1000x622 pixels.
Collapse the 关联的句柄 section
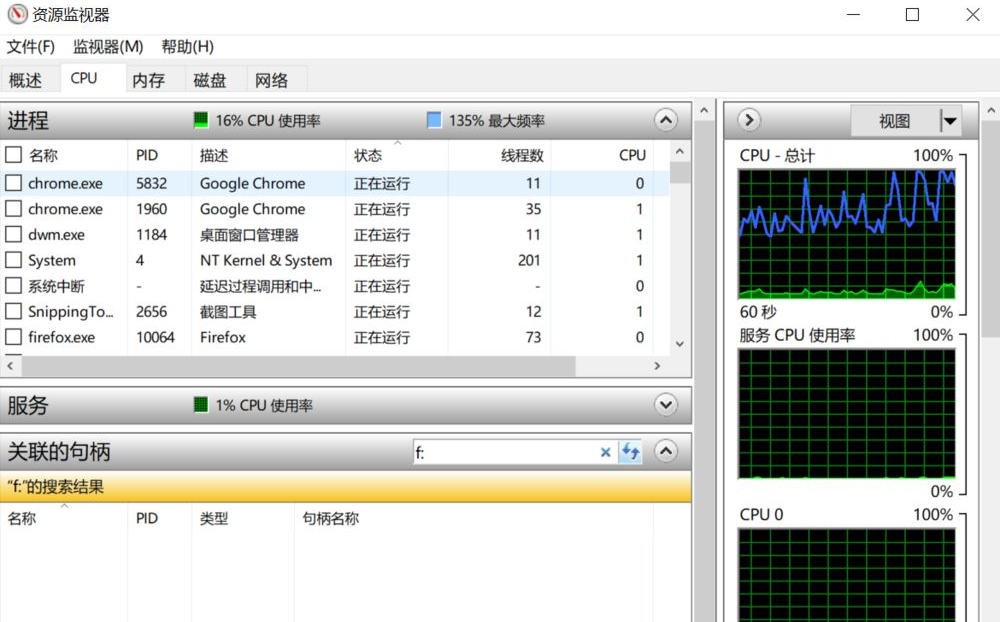click(666, 452)
